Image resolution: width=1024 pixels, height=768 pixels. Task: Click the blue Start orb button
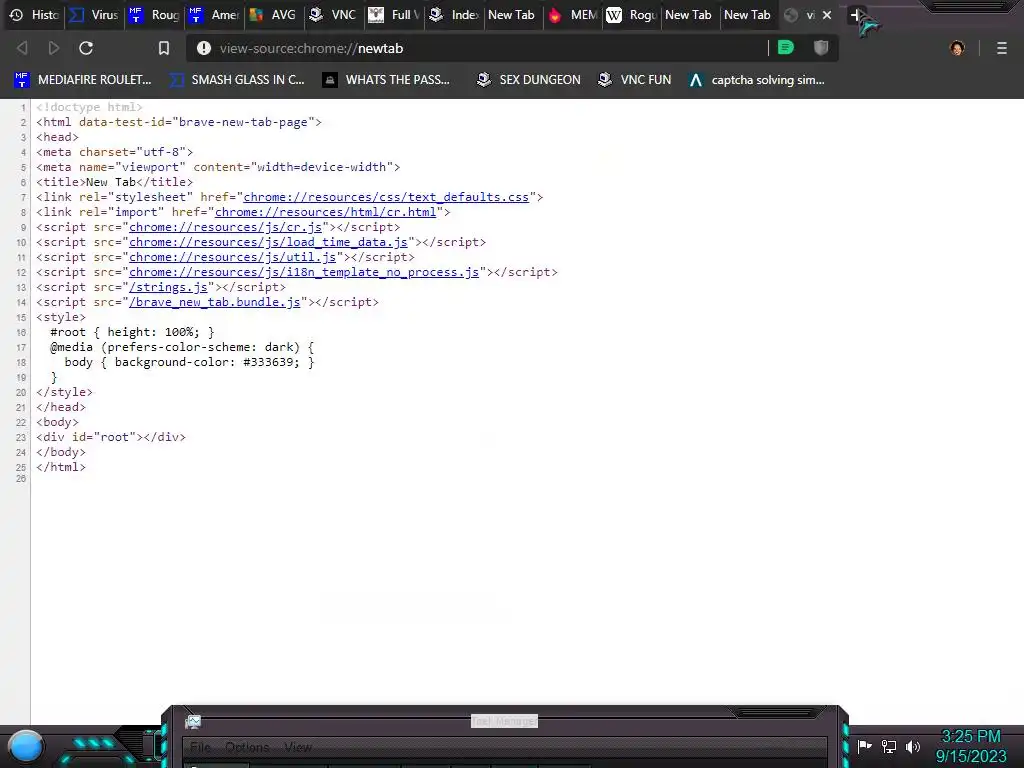point(25,746)
